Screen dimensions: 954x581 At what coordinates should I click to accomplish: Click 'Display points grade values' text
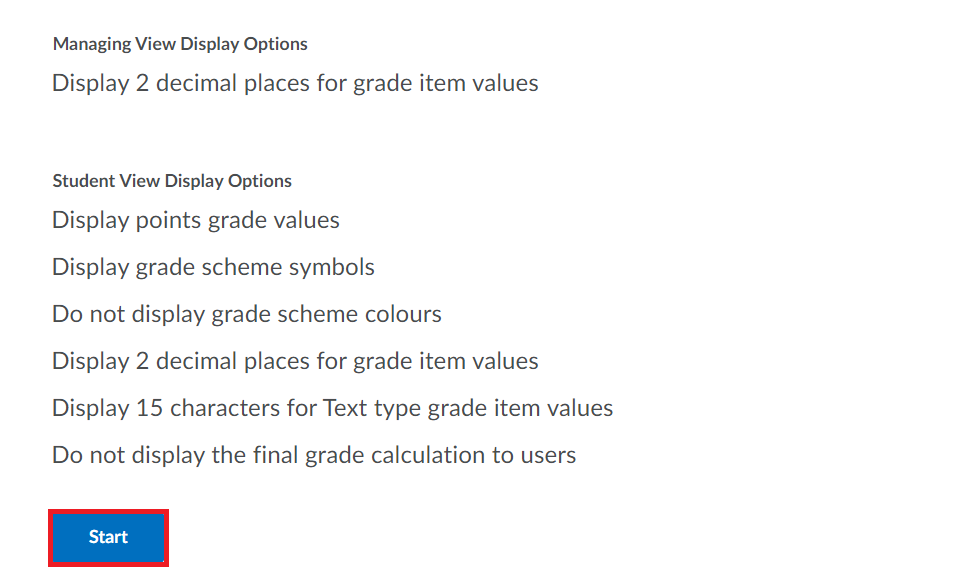pyautogui.click(x=196, y=220)
